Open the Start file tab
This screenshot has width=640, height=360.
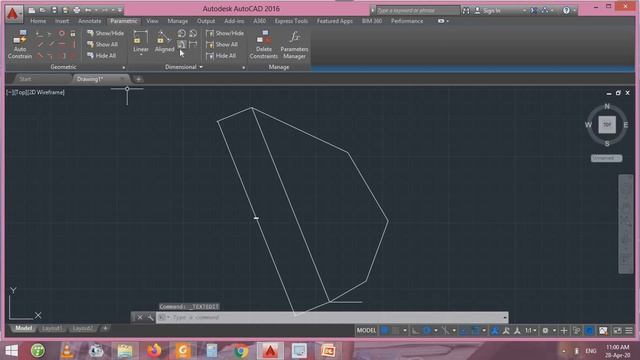pyautogui.click(x=25, y=79)
